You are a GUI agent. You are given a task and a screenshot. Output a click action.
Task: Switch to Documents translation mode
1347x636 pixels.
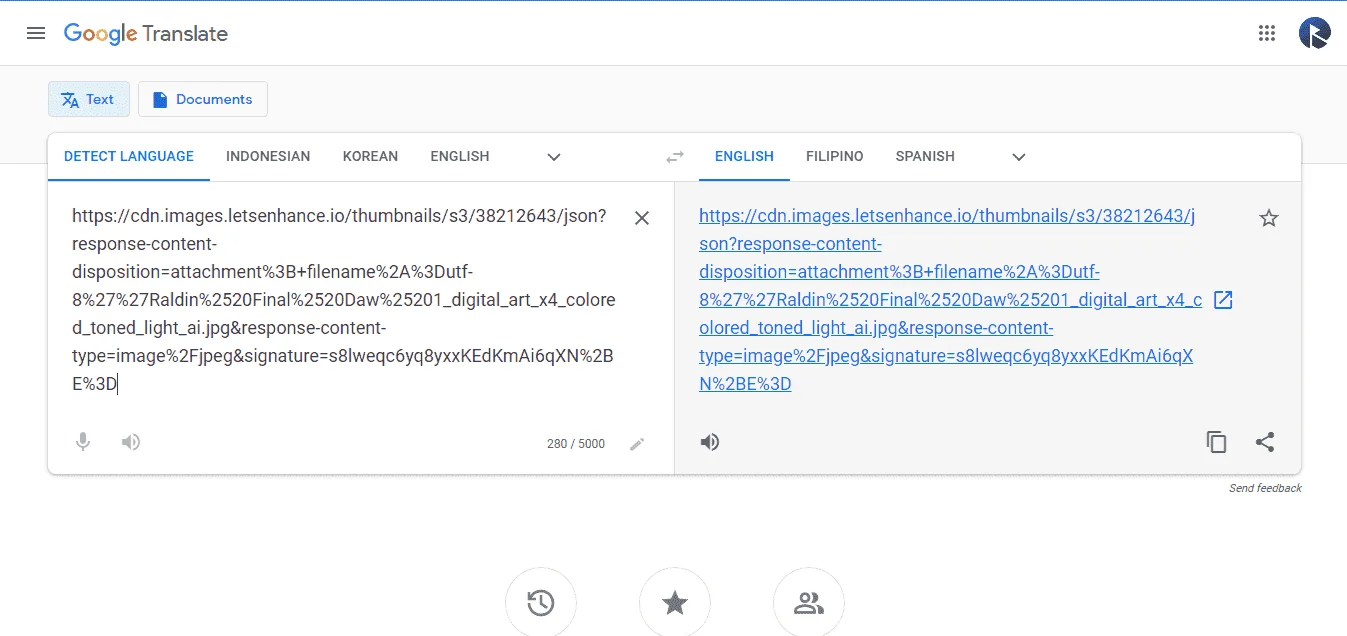[x=203, y=99]
